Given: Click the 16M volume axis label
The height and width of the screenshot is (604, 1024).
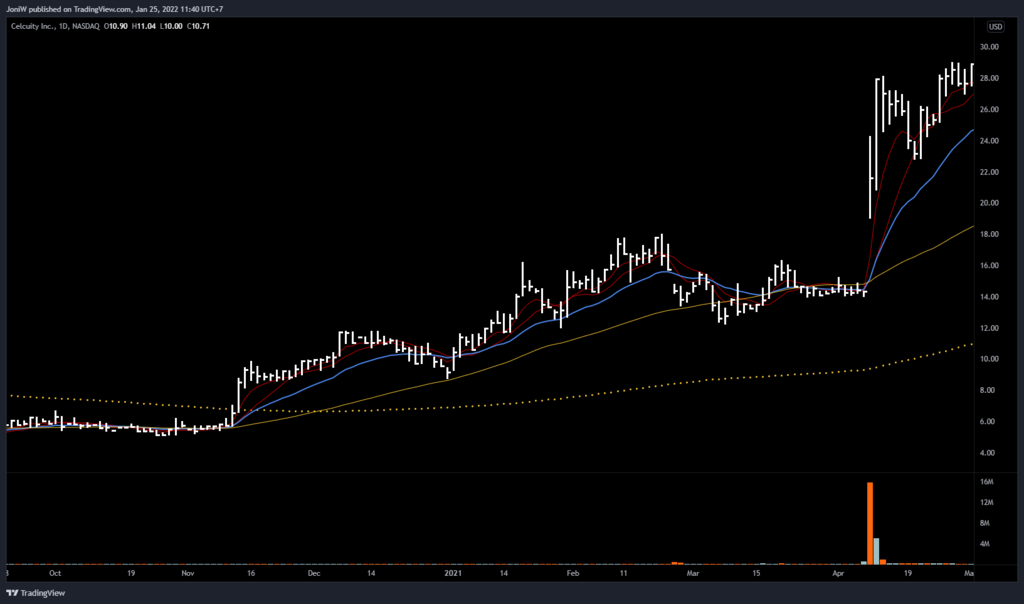Looking at the screenshot, I should pyautogui.click(x=986, y=482).
